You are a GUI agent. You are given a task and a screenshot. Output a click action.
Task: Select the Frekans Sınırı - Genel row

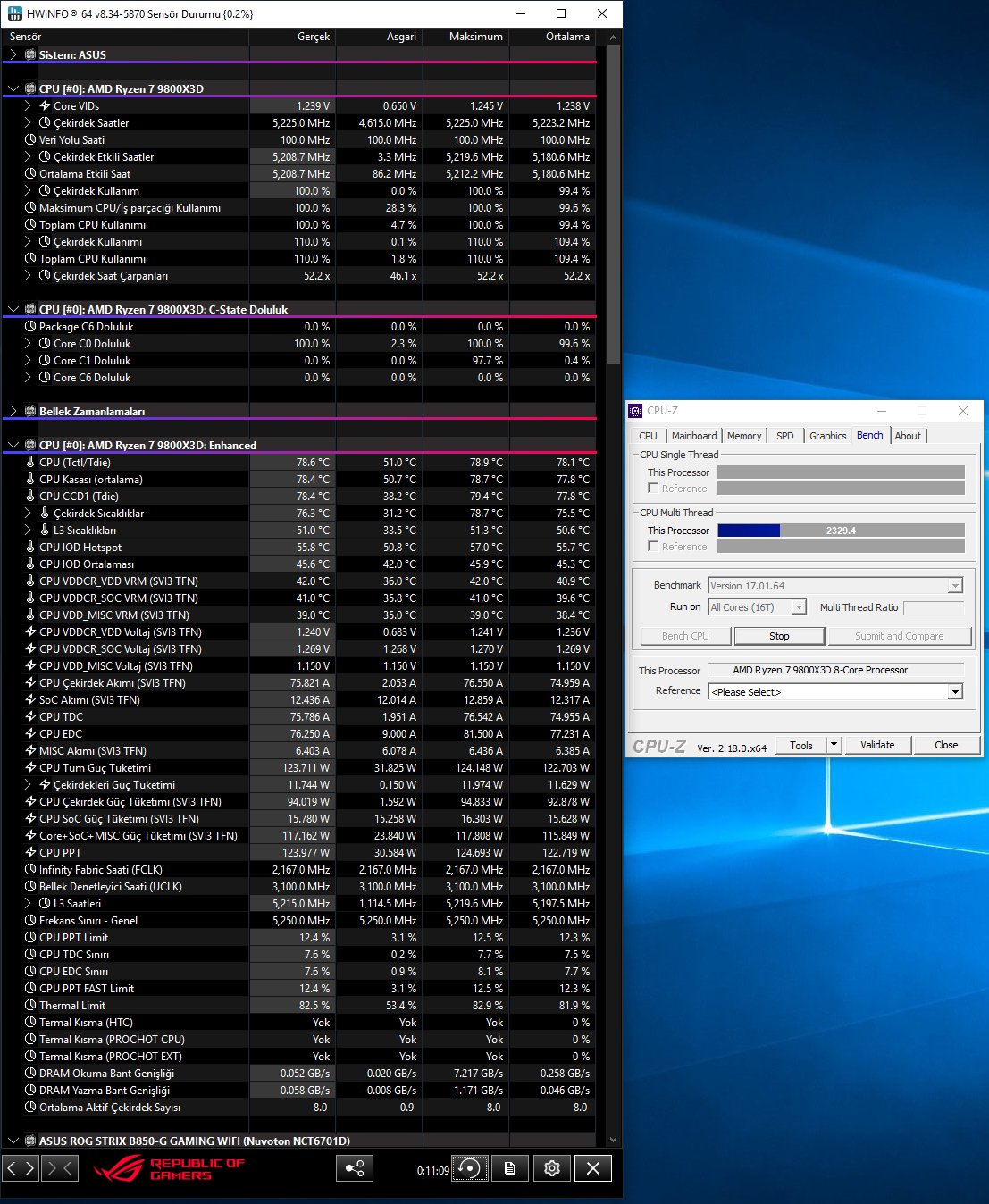coord(299,920)
